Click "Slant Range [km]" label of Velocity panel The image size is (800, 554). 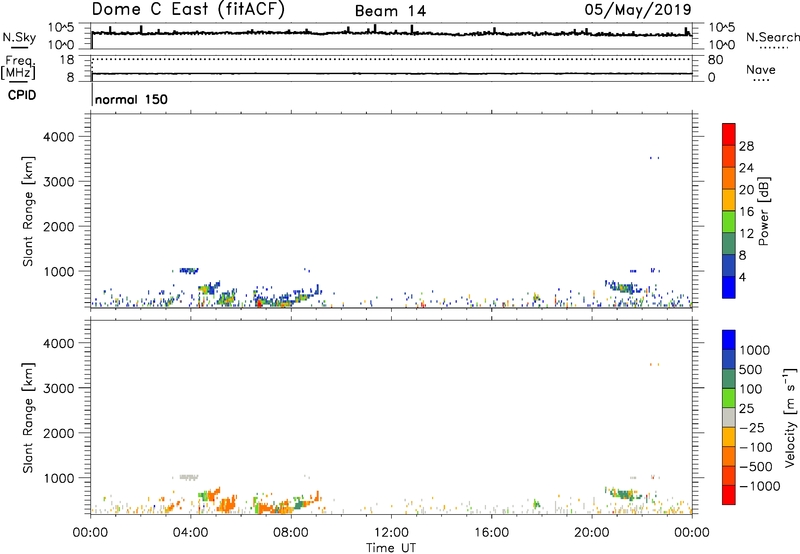tap(28, 417)
